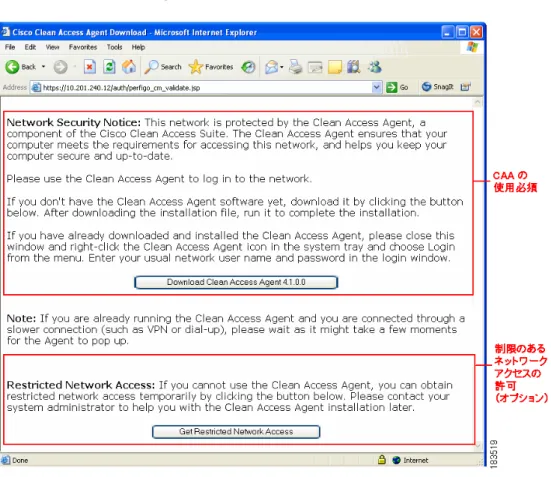Open History clock icon in toolbar
Image resolution: width=551 pixels, height=477 pixels.
click(248, 67)
